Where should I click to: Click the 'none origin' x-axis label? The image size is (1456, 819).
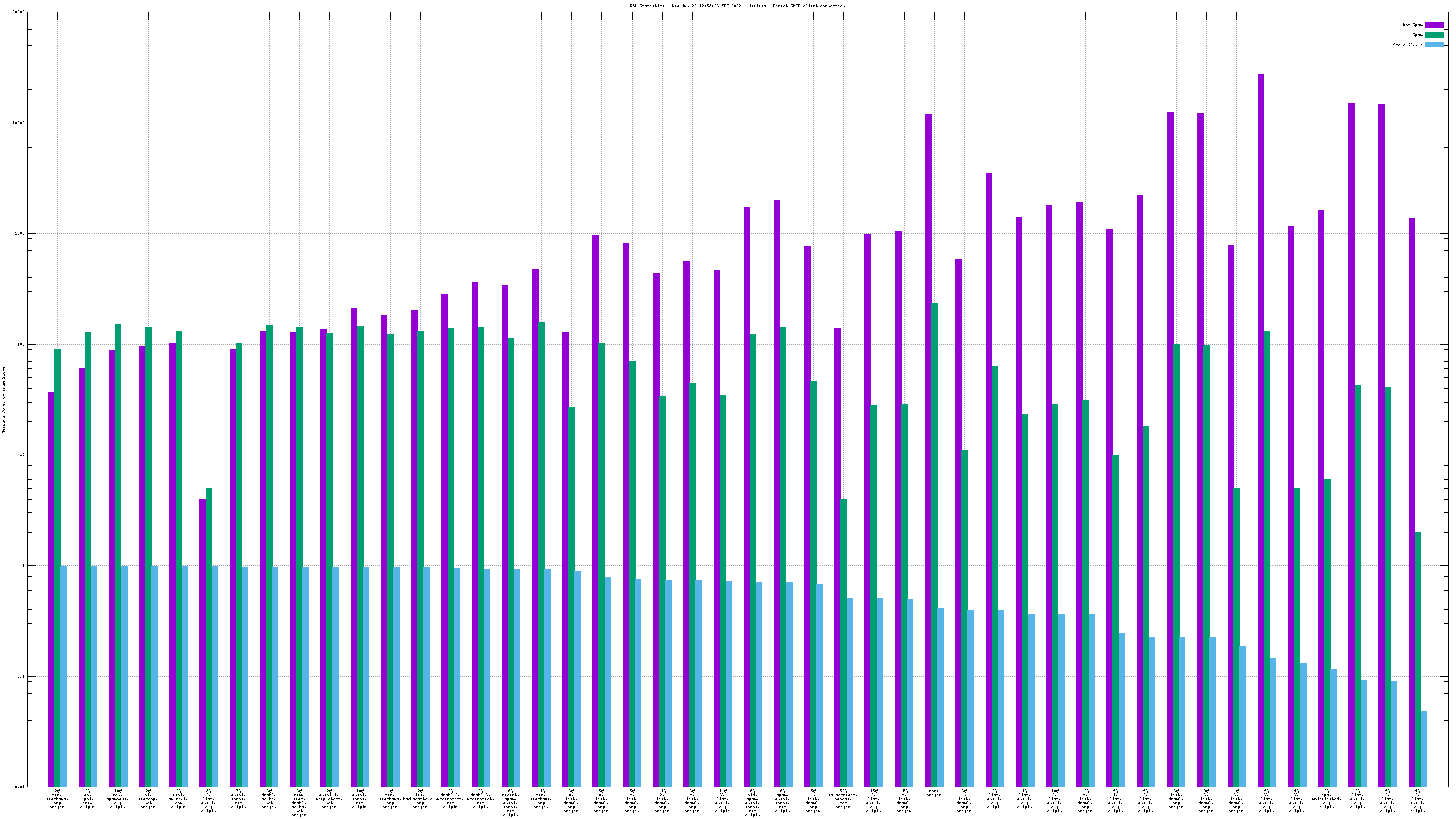934,793
